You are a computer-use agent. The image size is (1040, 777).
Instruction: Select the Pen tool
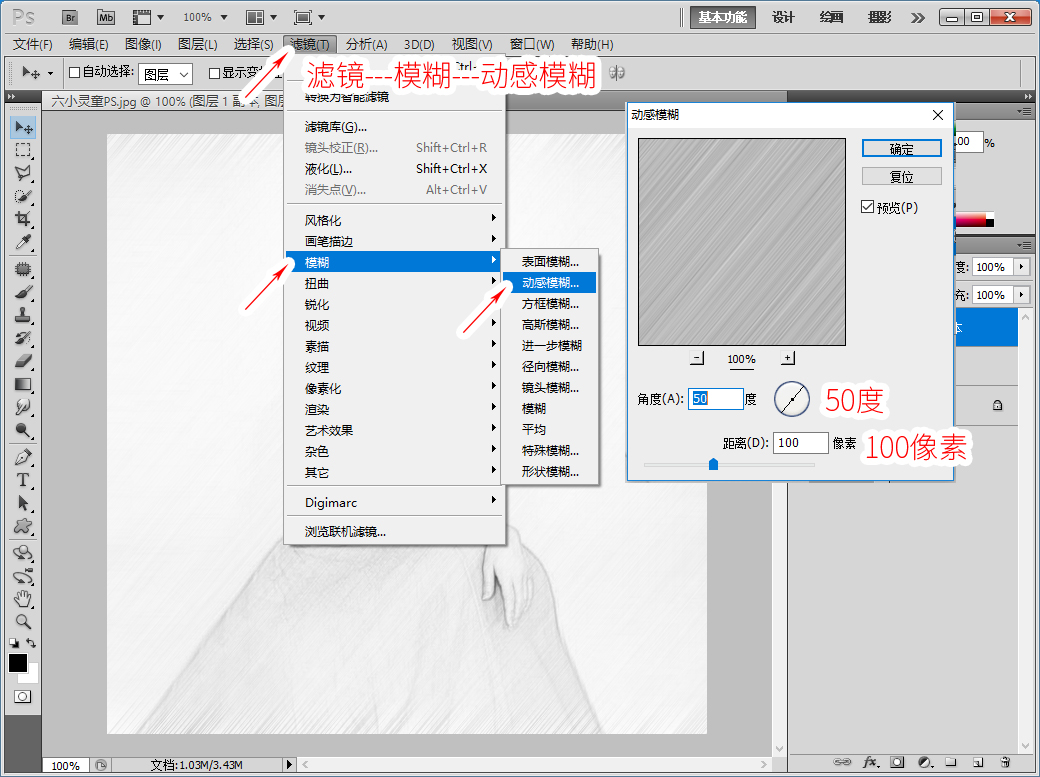(23, 458)
